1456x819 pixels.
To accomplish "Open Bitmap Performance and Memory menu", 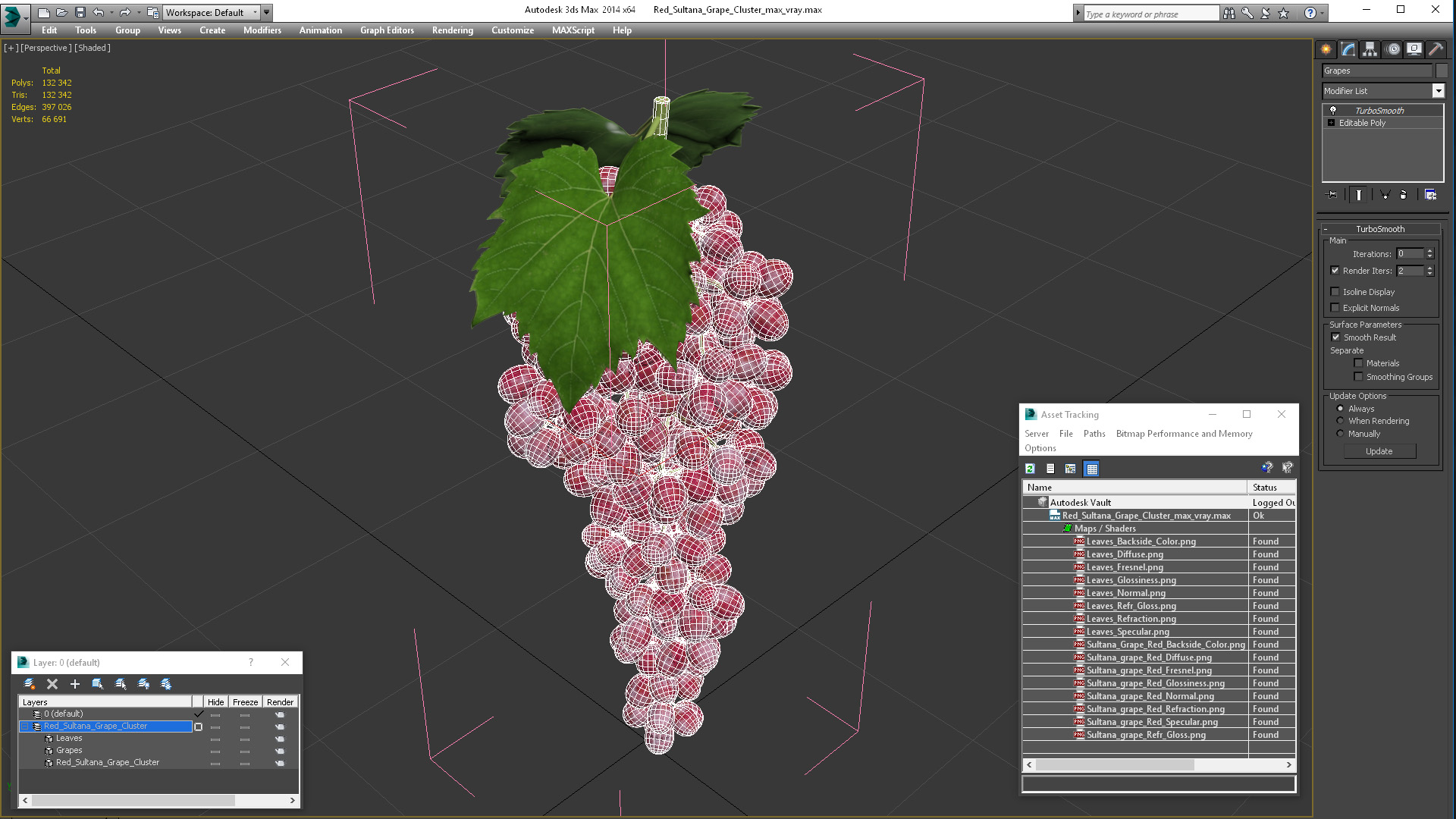I will tap(1184, 434).
